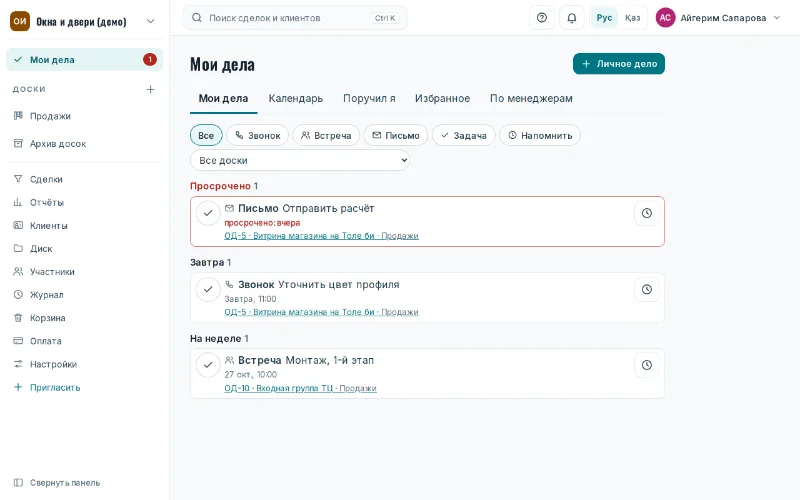The height and width of the screenshot is (500, 800).
Task: Switch to the Календарь tab
Action: point(296,98)
